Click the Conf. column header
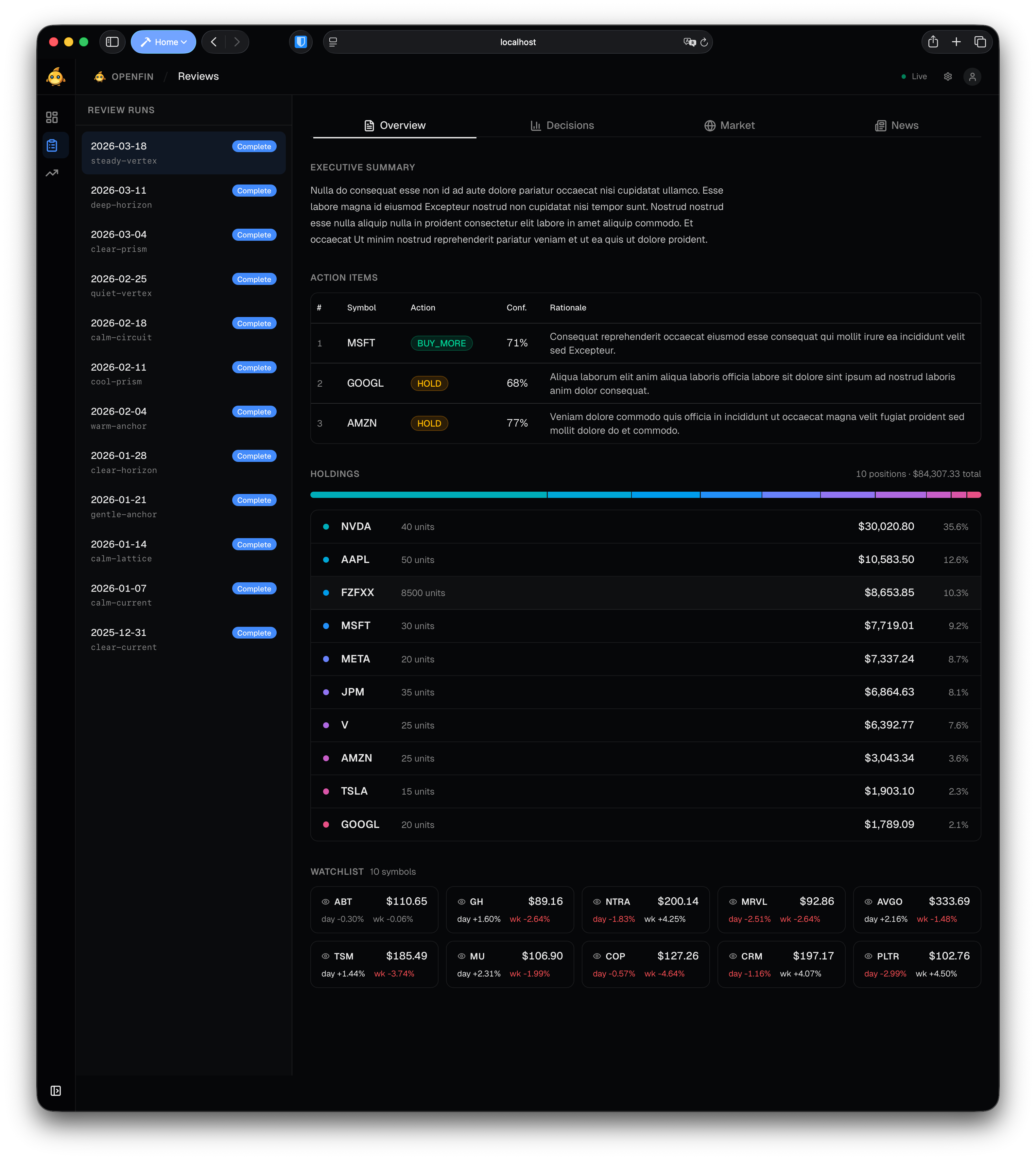The width and height of the screenshot is (1036, 1160). [x=517, y=308]
